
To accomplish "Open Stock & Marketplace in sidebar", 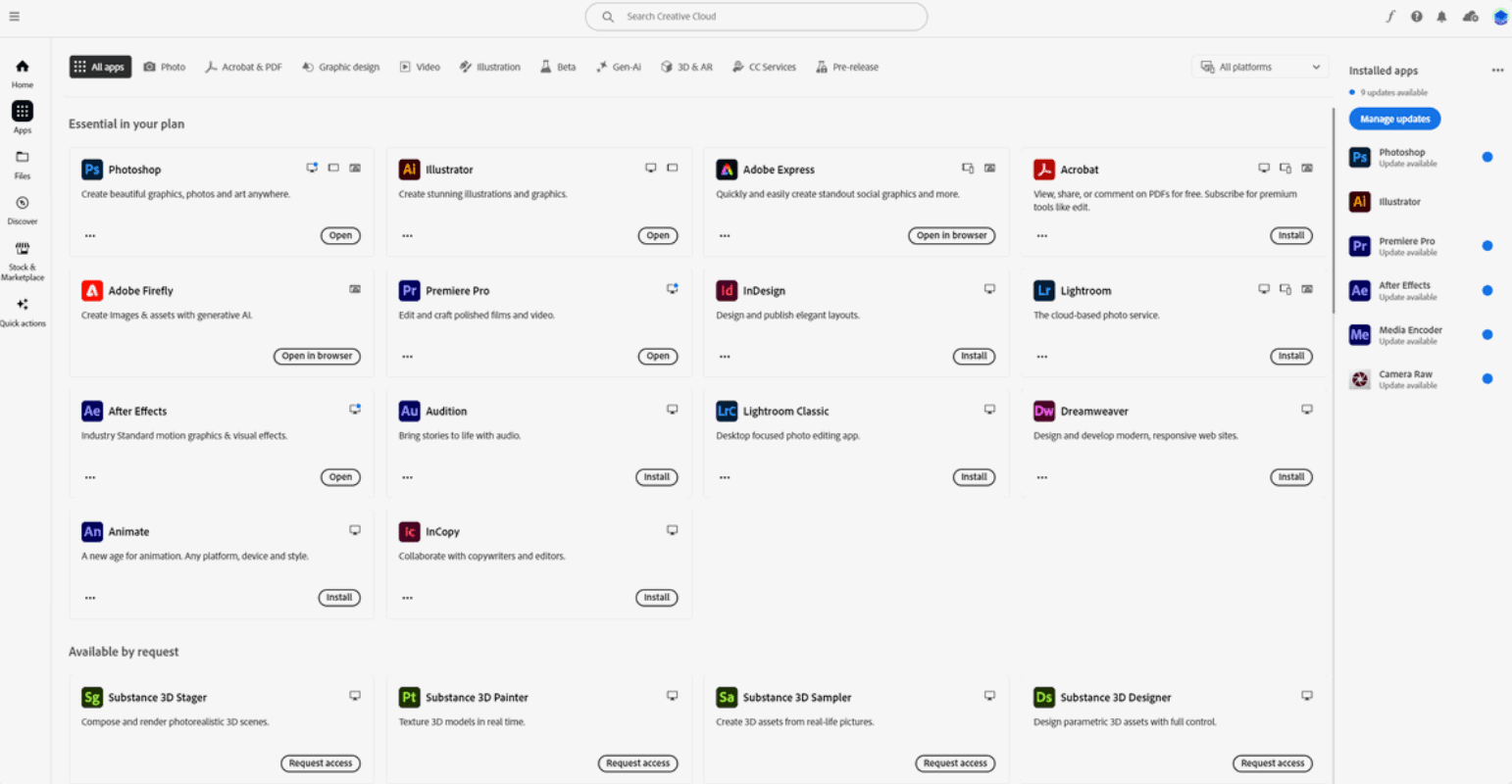I will [23, 260].
